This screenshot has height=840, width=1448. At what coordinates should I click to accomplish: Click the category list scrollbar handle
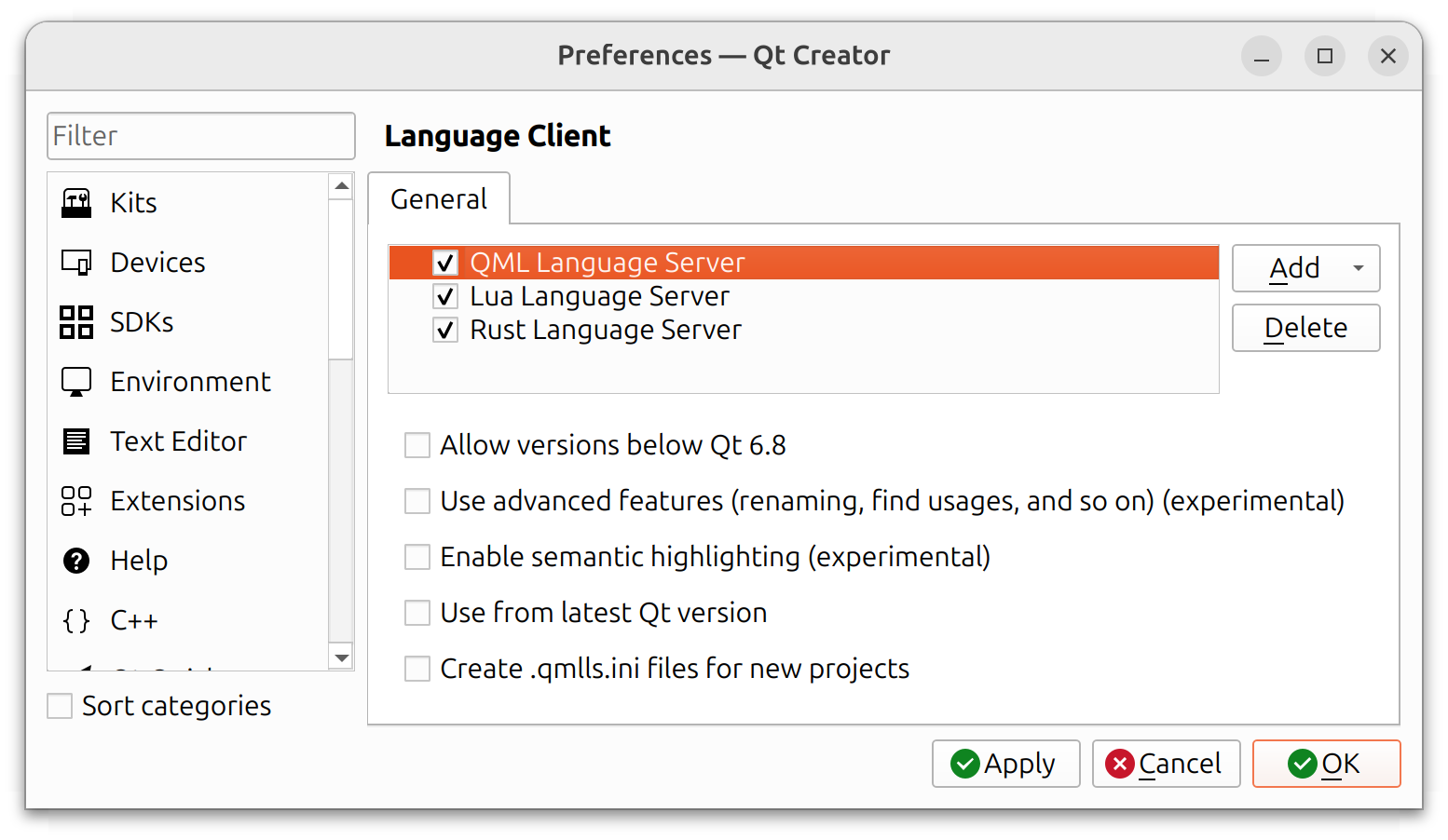pos(342,279)
